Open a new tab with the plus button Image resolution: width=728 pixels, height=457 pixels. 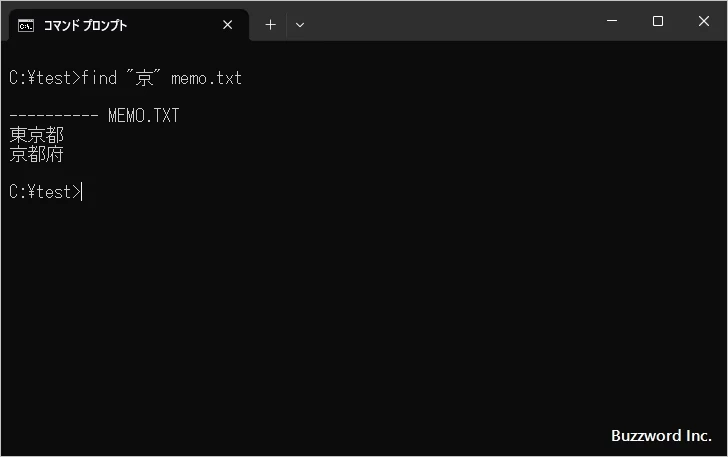click(270, 25)
